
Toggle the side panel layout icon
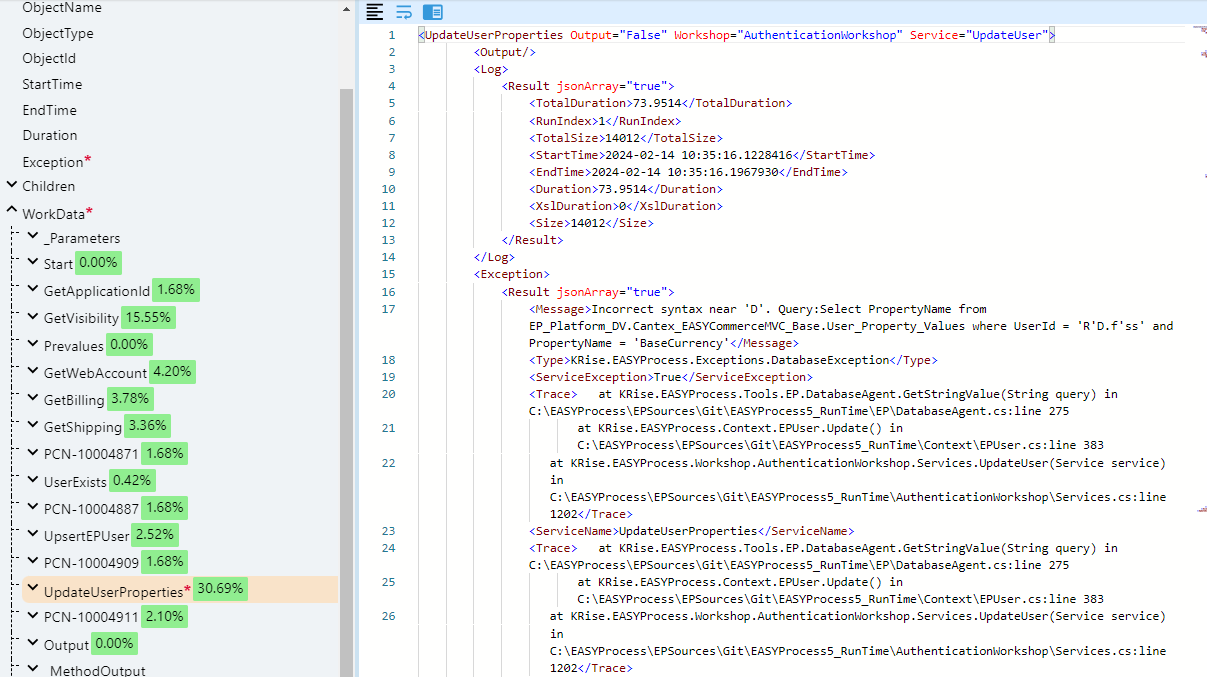[x=433, y=12]
